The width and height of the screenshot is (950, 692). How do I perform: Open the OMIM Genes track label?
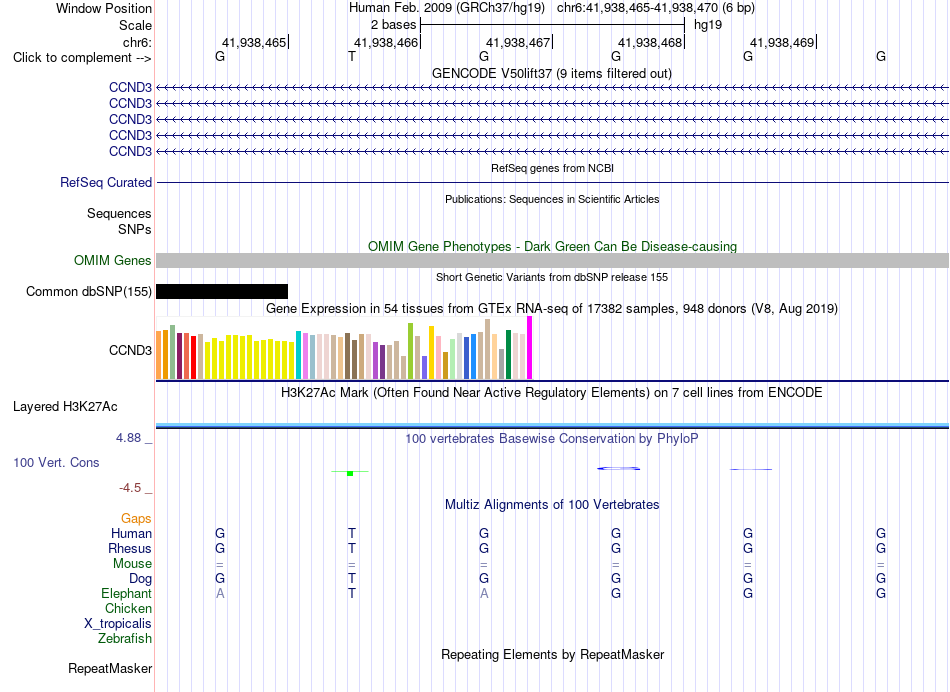pyautogui.click(x=112, y=261)
